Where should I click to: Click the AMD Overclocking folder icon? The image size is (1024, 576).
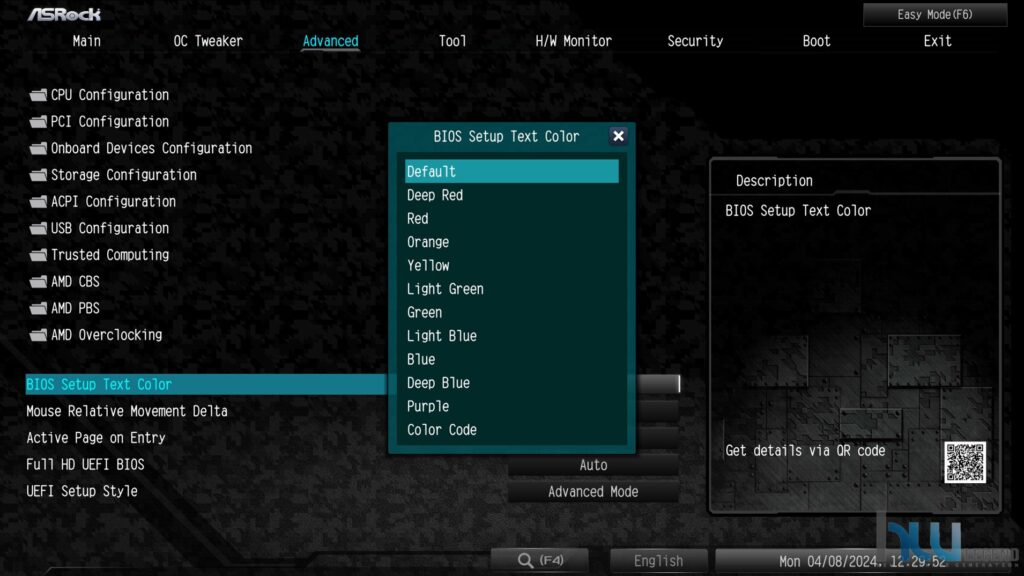coord(39,335)
